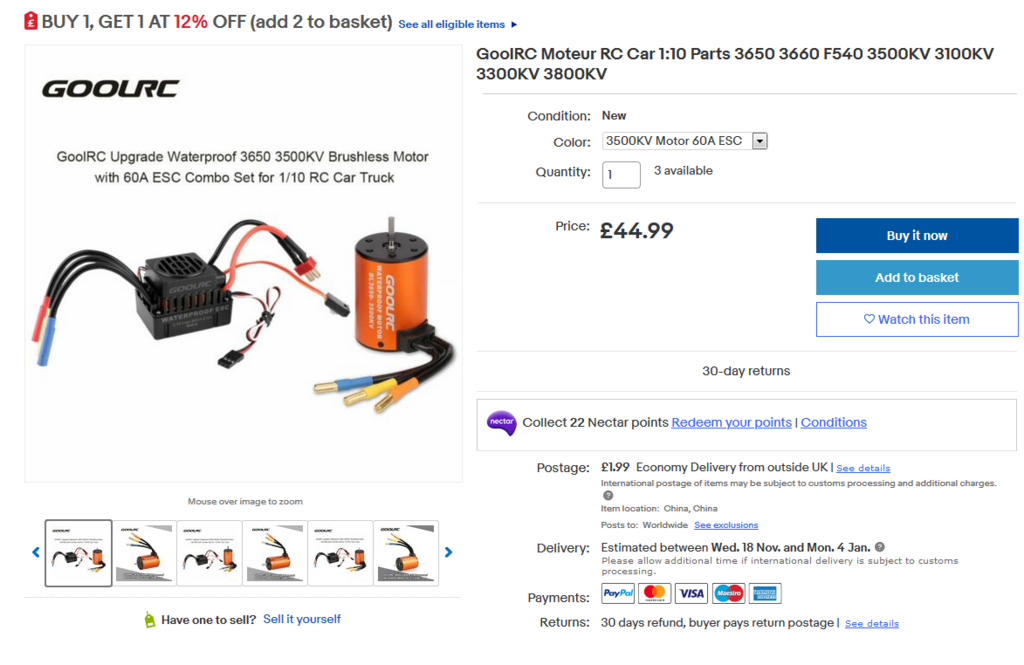This screenshot has height=665, width=1024.
Task: Add the item to basket
Action: coord(916,278)
